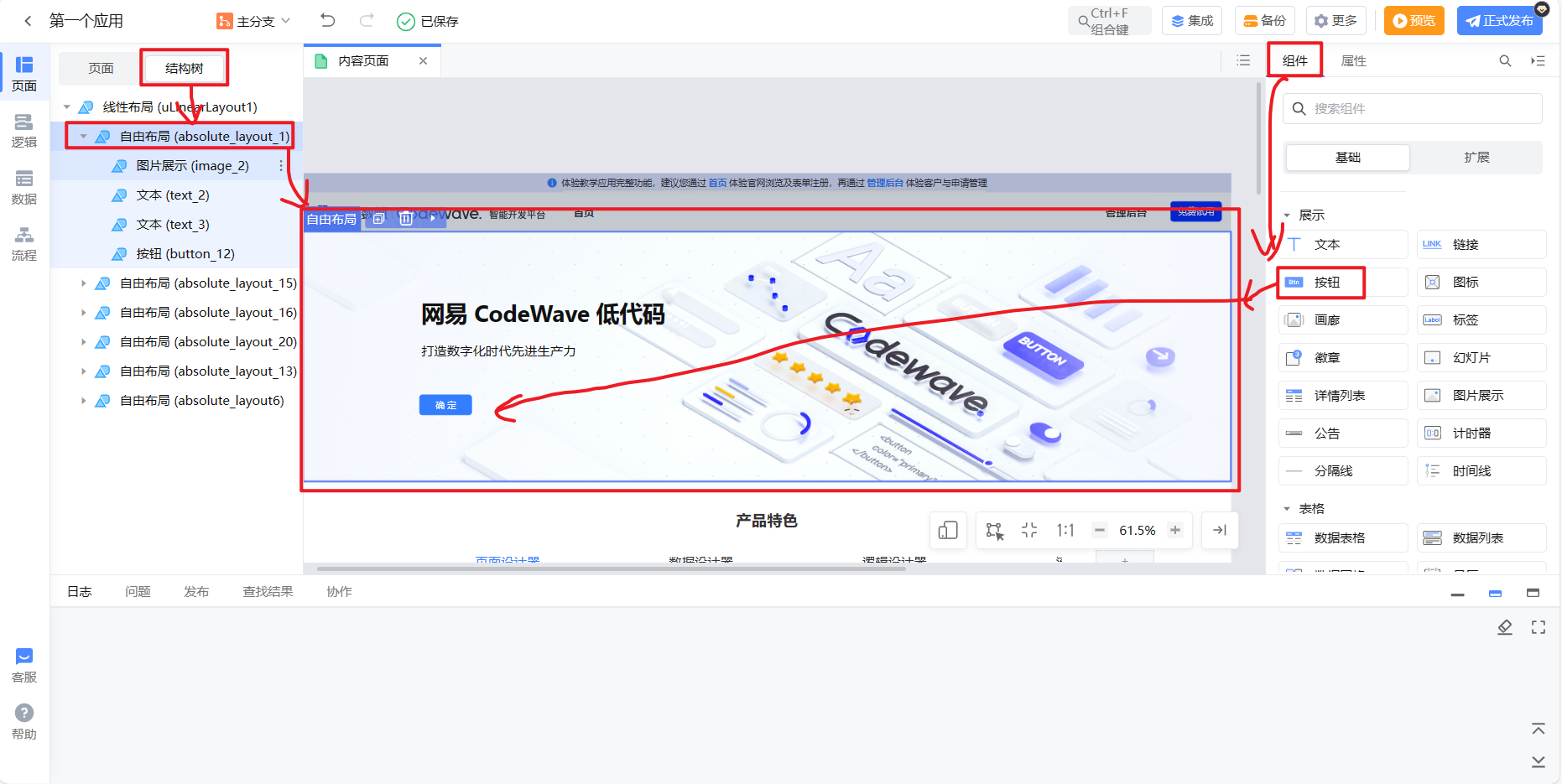The width and height of the screenshot is (1562, 784).
Task: Expand the absolute_layout6 node
Action: [84, 401]
